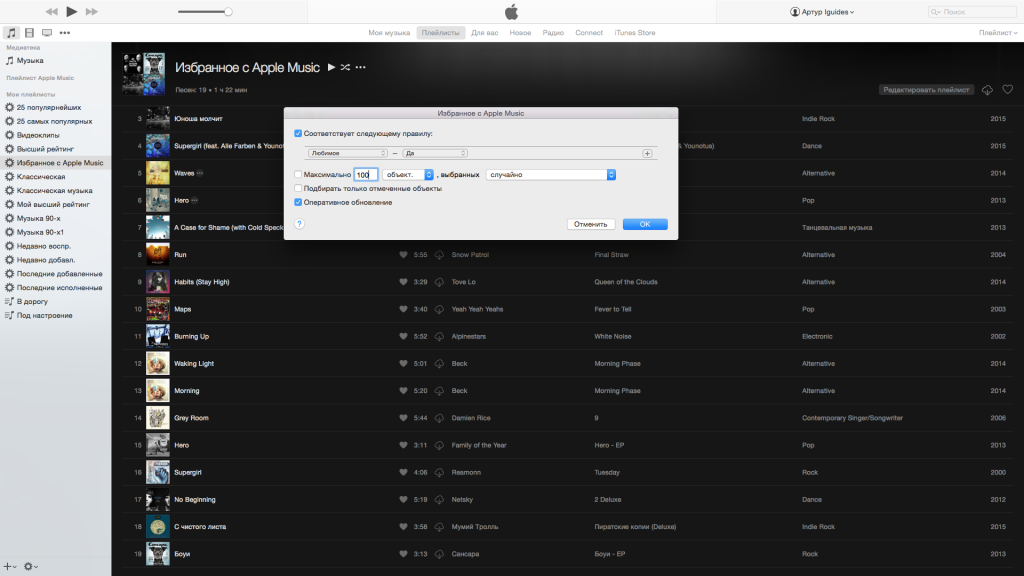The height and width of the screenshot is (576, 1024).
Task: Open playlist more options ellipsis
Action: [x=360, y=67]
